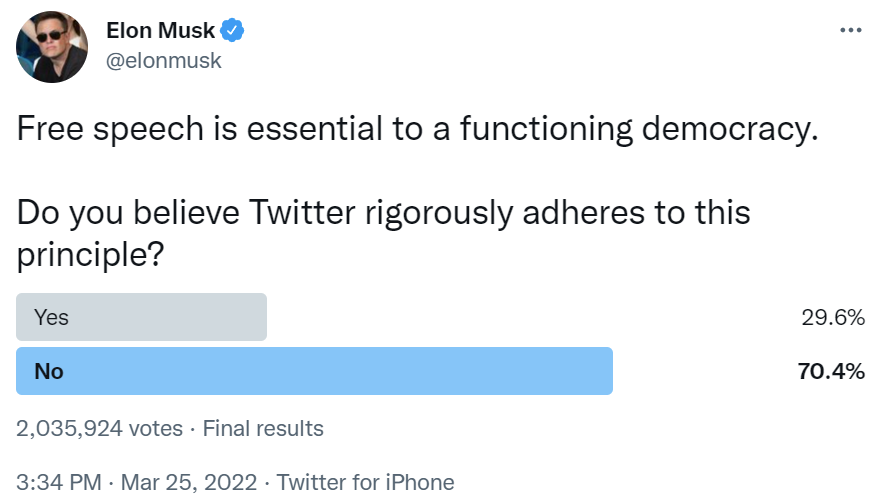The image size is (883, 503).
Task: Click the bold 'No' label in the blue bar
Action: point(49,371)
